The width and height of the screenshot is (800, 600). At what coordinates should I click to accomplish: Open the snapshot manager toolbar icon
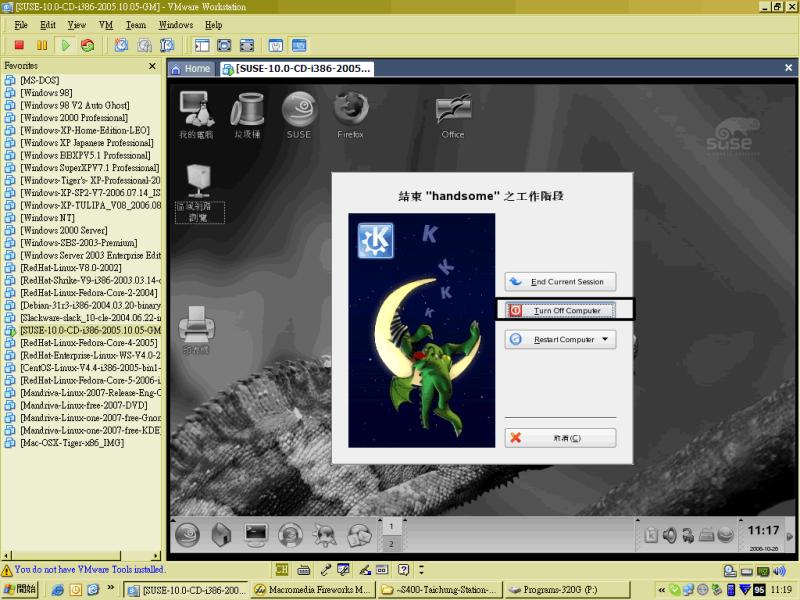click(x=167, y=45)
